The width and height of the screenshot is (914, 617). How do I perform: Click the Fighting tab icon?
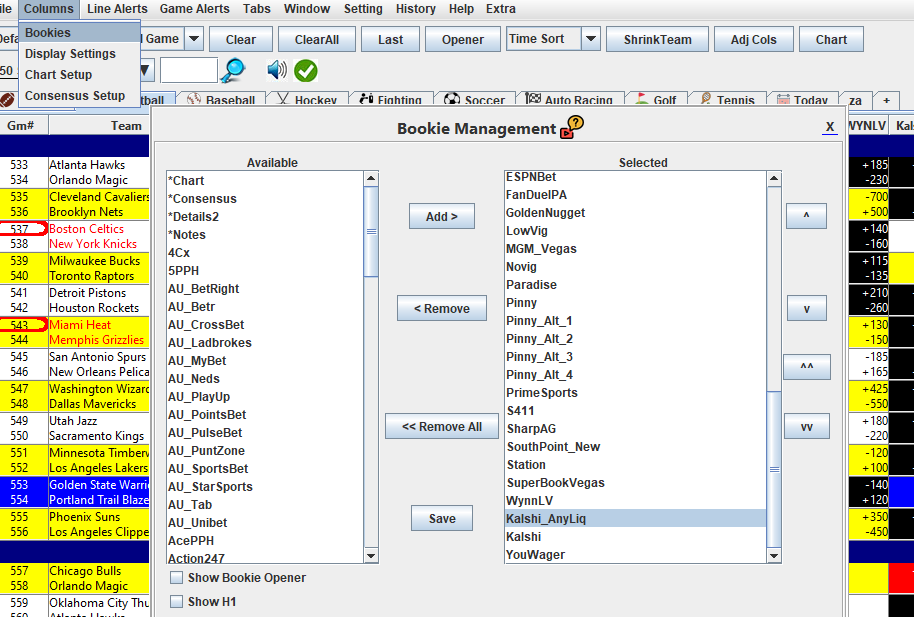click(x=366, y=100)
